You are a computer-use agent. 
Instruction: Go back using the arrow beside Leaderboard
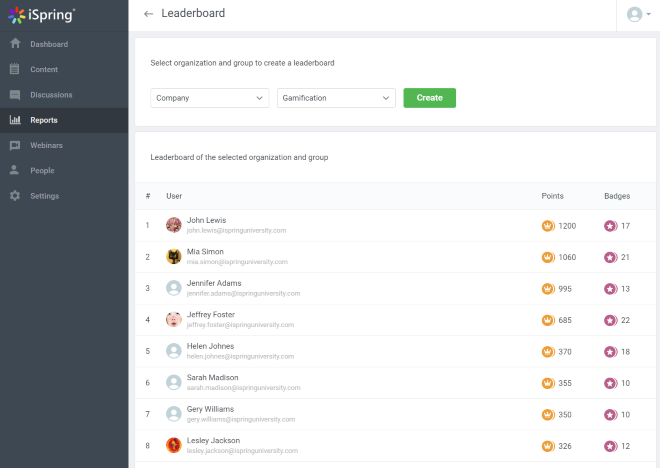click(x=149, y=14)
